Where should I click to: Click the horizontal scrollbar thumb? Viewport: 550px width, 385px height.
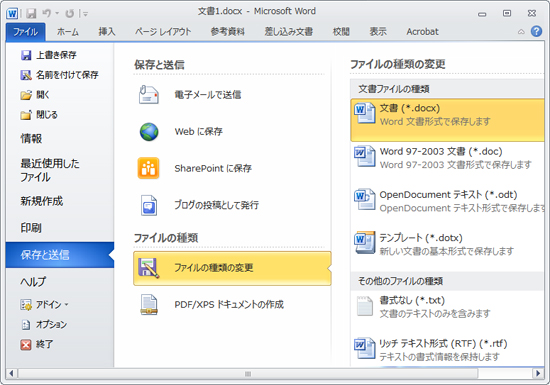248,374
